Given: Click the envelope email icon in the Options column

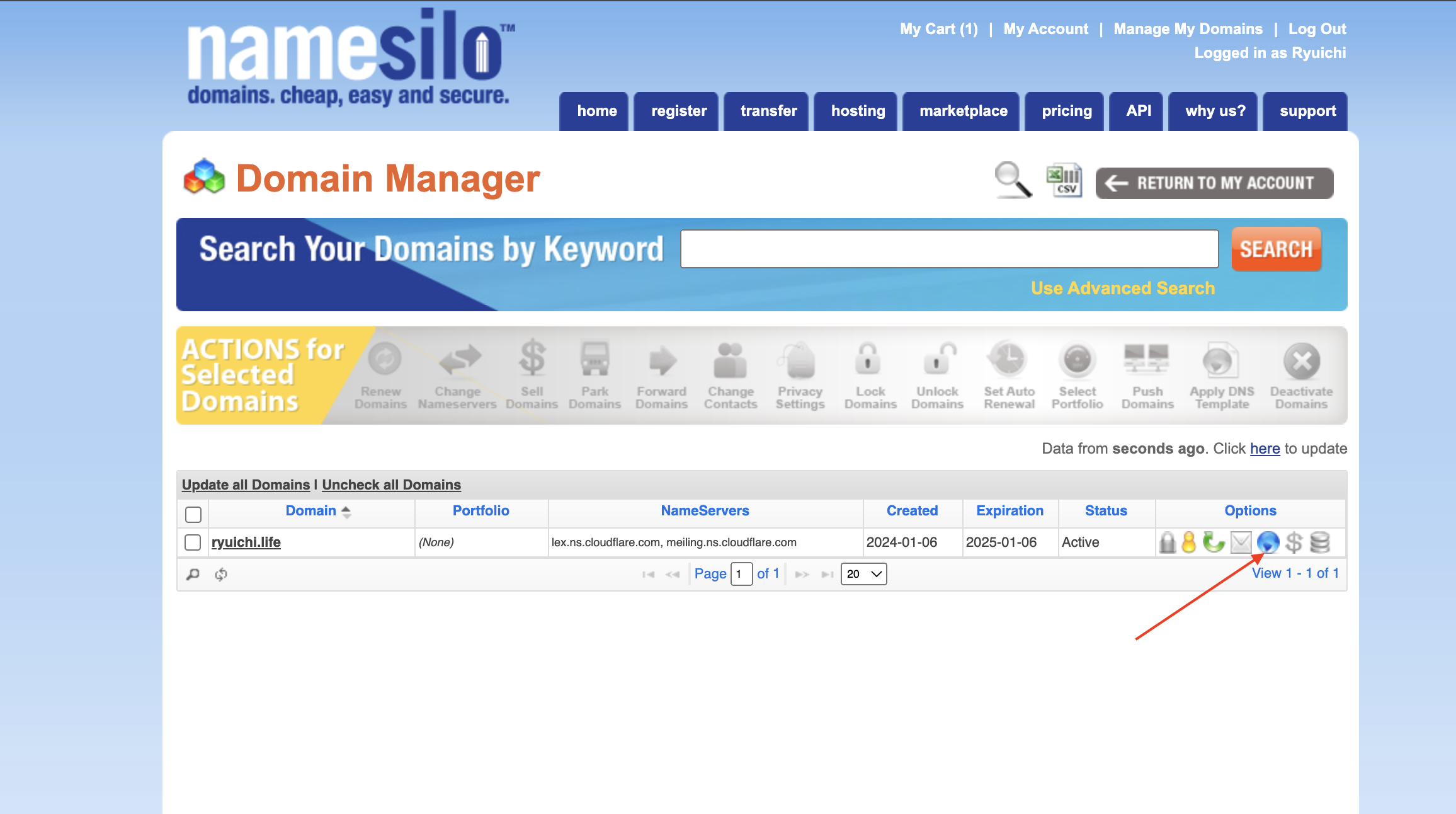Looking at the screenshot, I should coord(1241,542).
